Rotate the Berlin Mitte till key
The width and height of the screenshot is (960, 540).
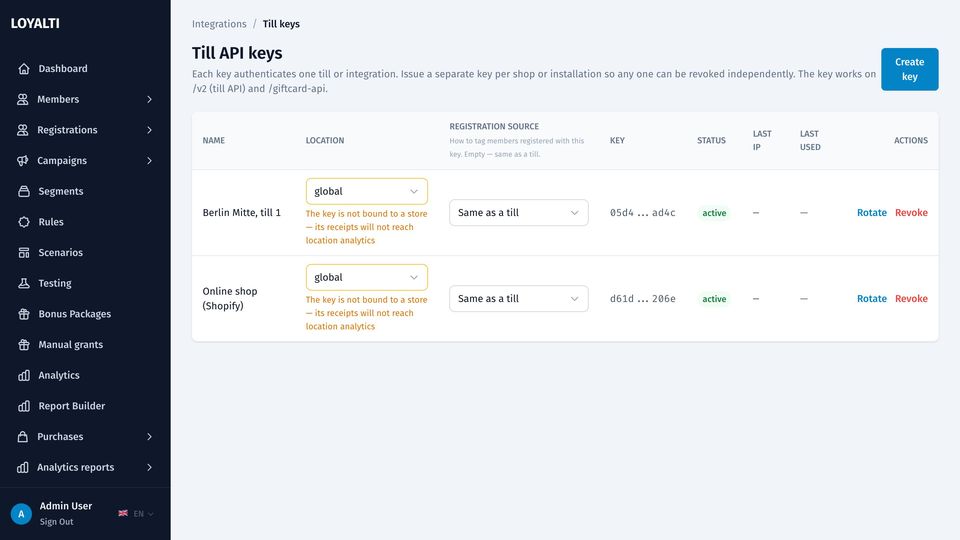click(871, 212)
